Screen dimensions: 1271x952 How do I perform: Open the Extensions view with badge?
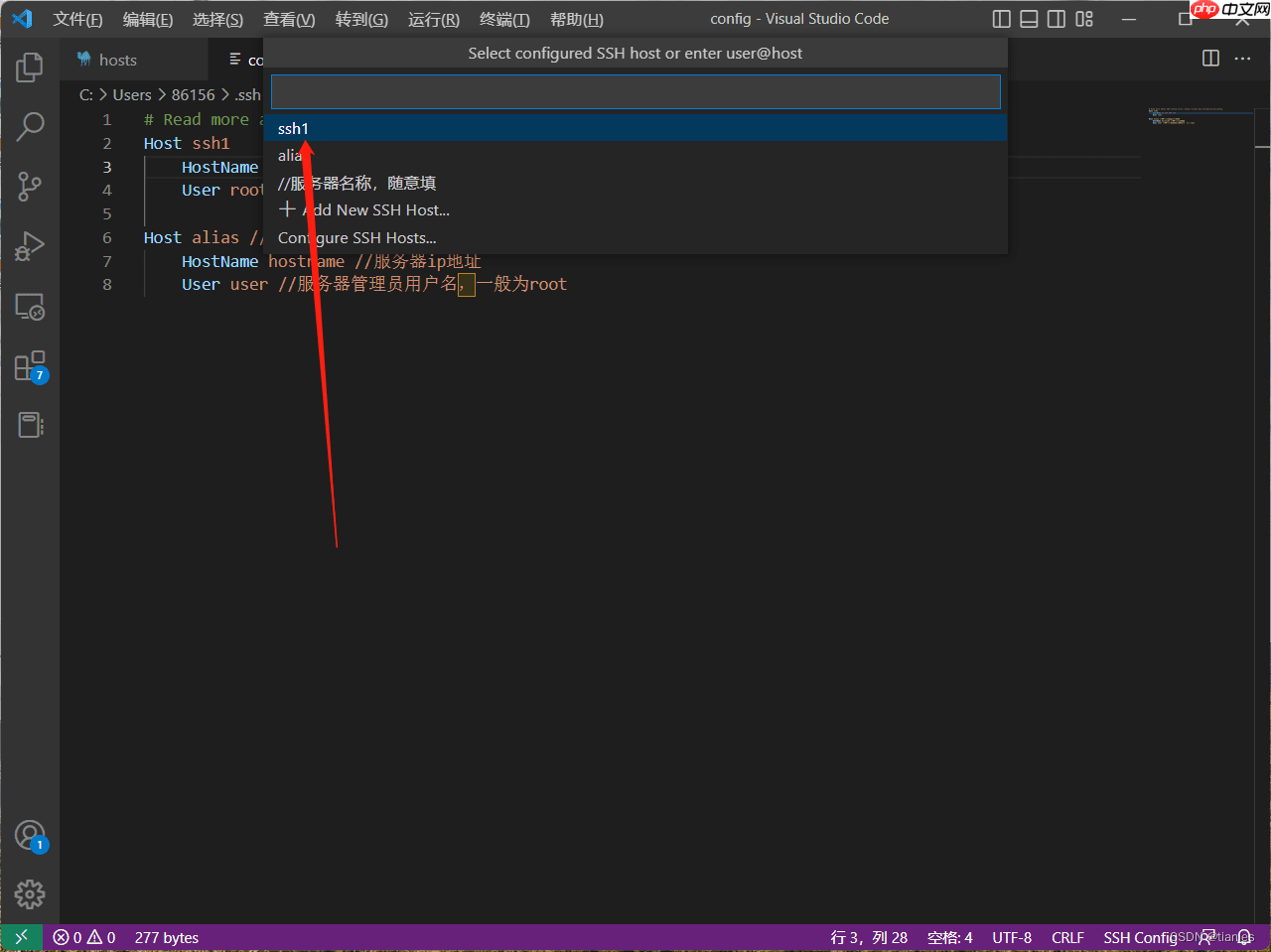(x=30, y=366)
